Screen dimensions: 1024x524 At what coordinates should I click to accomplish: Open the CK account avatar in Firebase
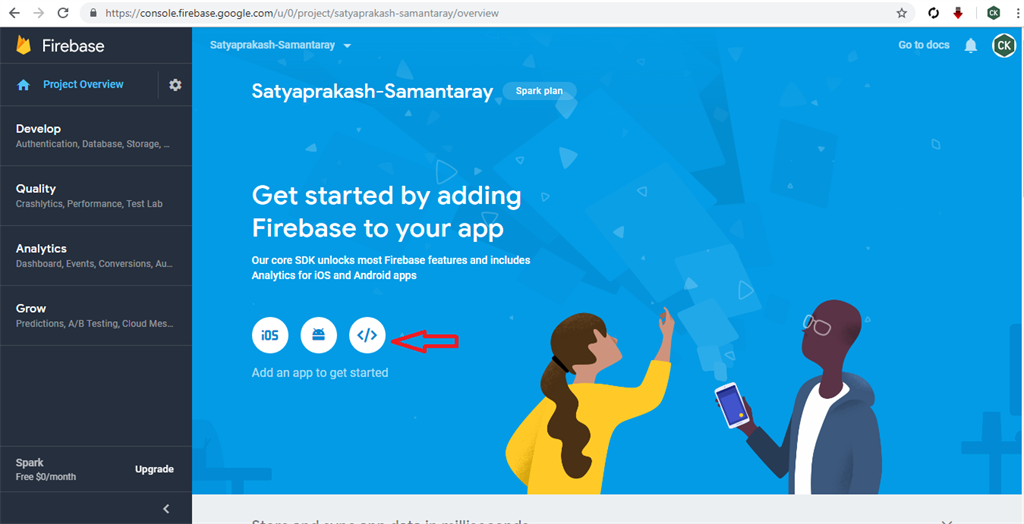click(x=1004, y=45)
